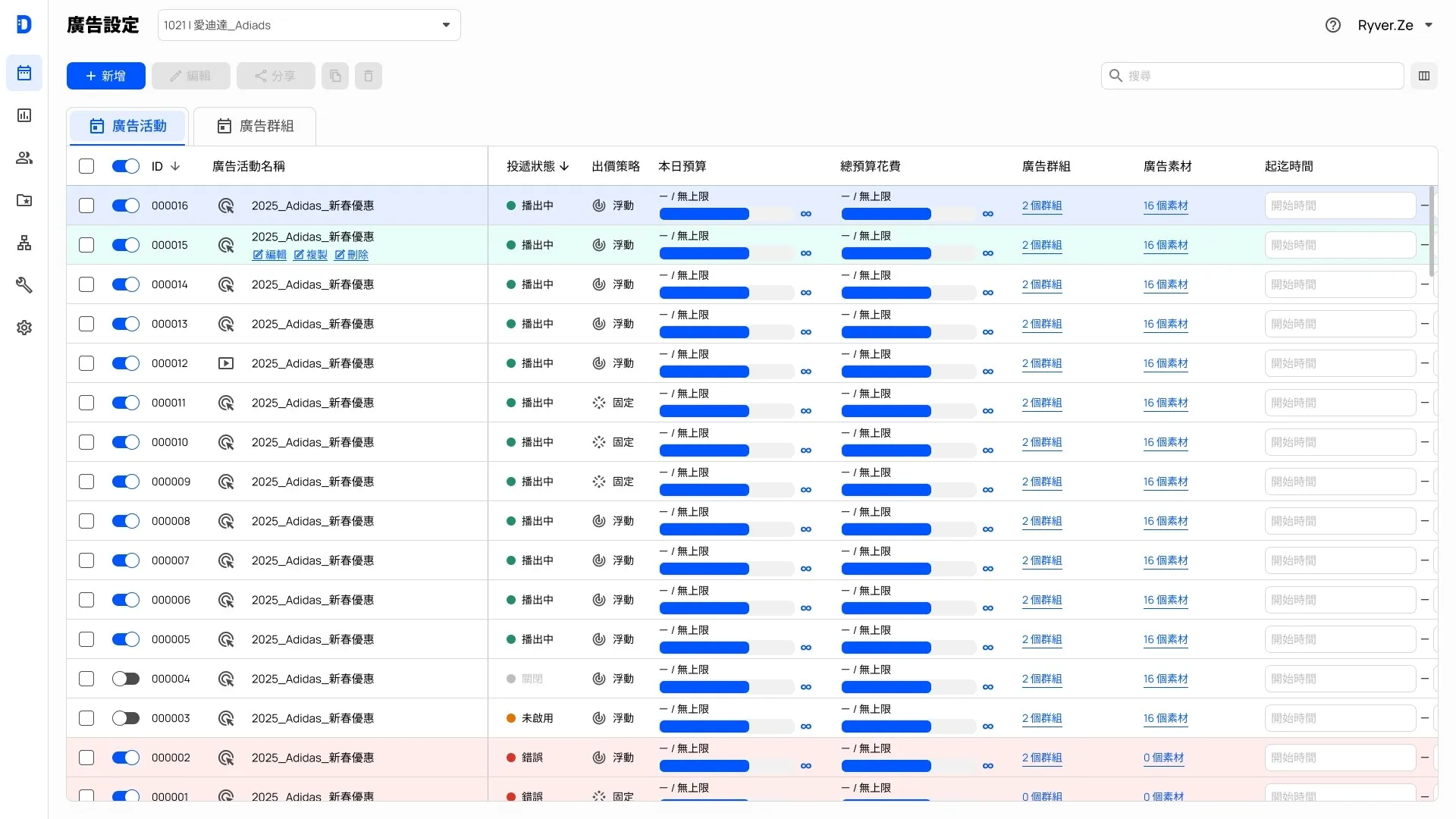
Task: Check the checkbox for campaign 000009
Action: click(86, 482)
